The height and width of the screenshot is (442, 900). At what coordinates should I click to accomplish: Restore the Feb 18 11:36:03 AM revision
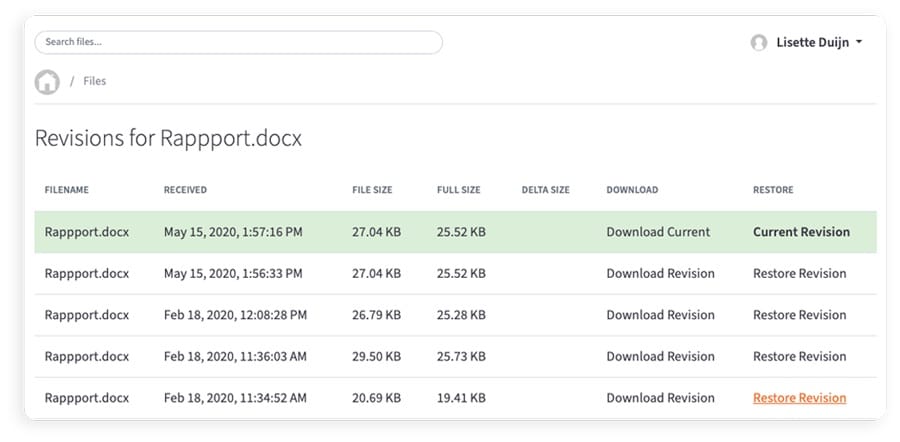click(800, 356)
